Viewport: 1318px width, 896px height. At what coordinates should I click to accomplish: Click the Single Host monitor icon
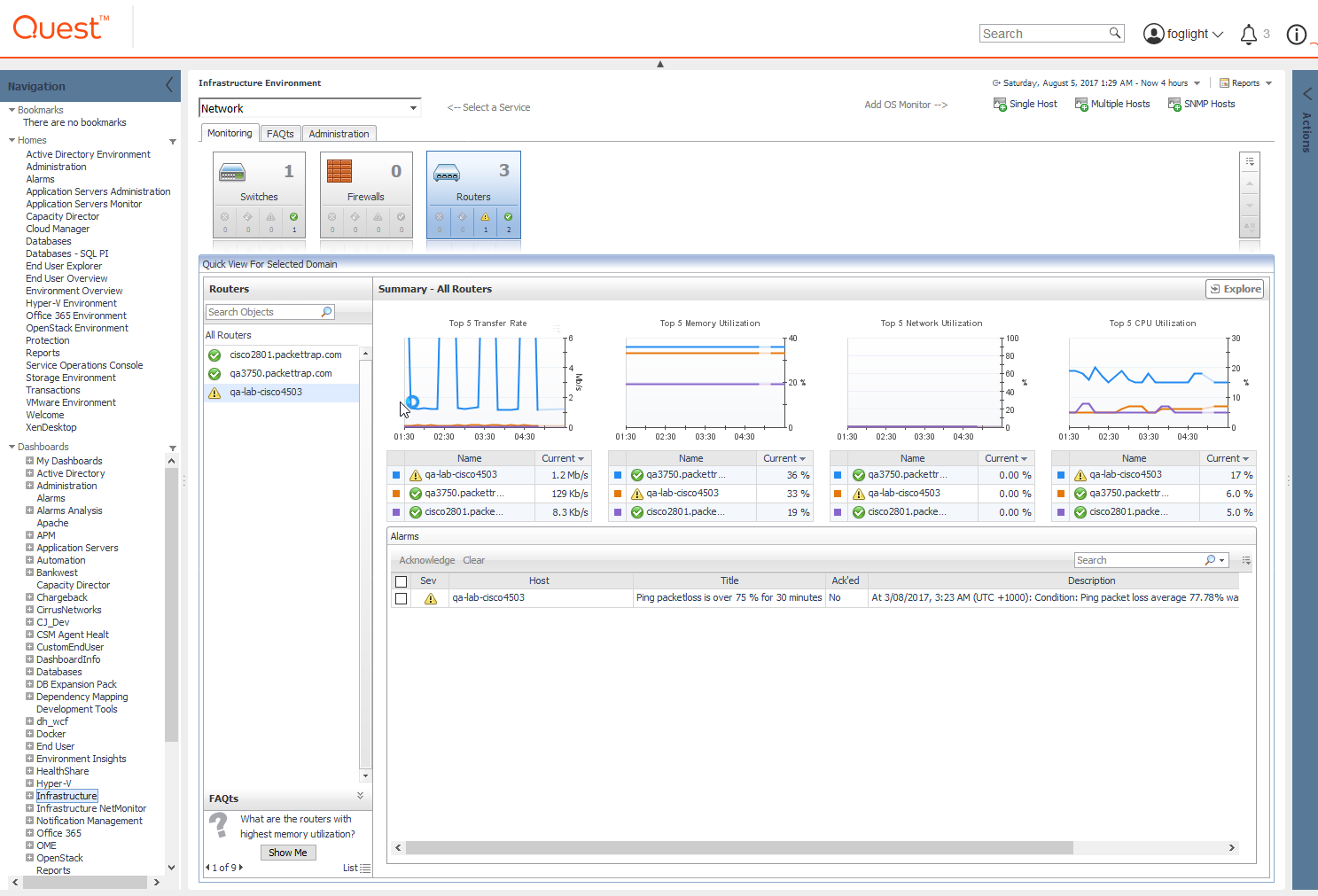tap(1000, 104)
